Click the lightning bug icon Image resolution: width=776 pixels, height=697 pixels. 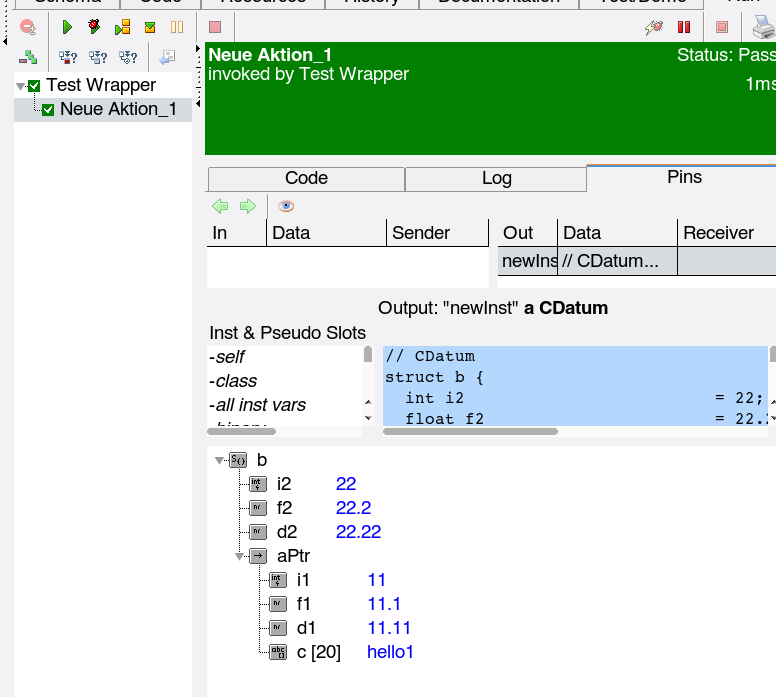click(654, 27)
